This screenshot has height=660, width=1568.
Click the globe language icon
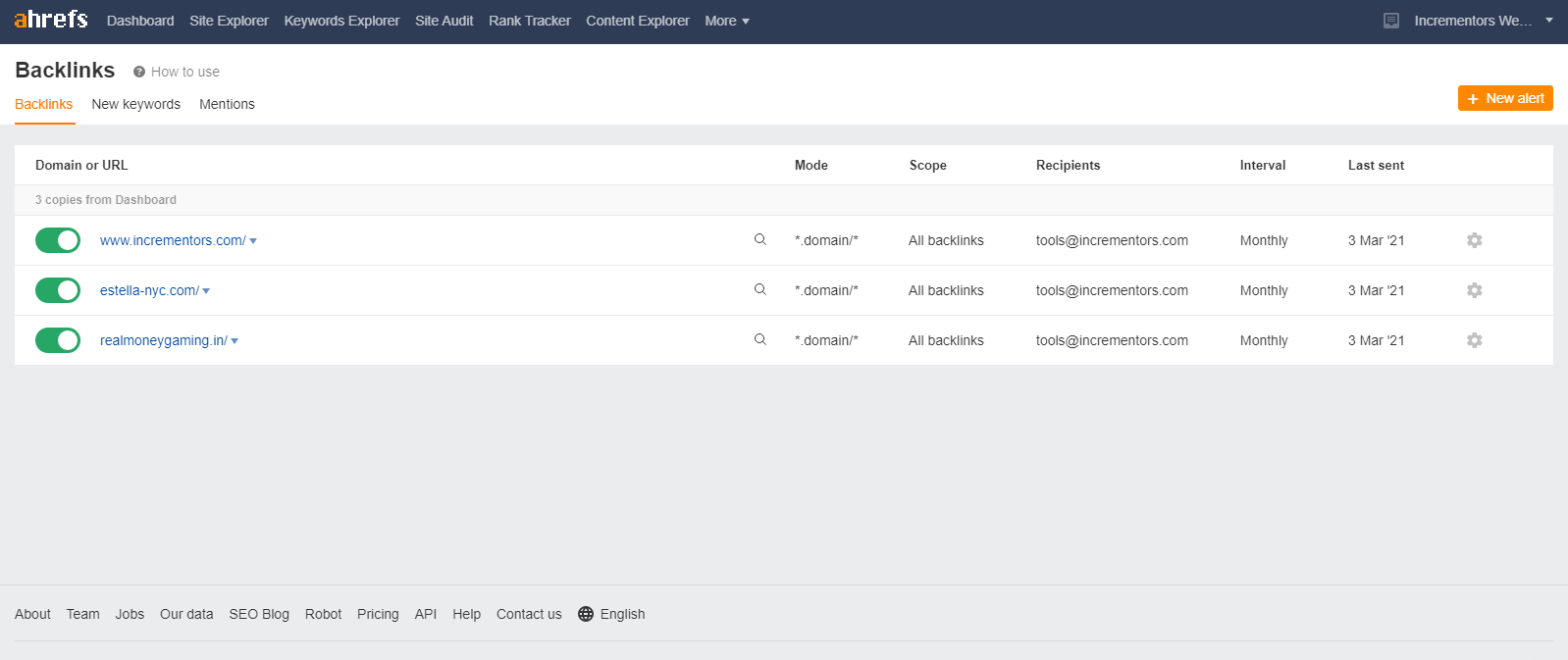point(586,614)
